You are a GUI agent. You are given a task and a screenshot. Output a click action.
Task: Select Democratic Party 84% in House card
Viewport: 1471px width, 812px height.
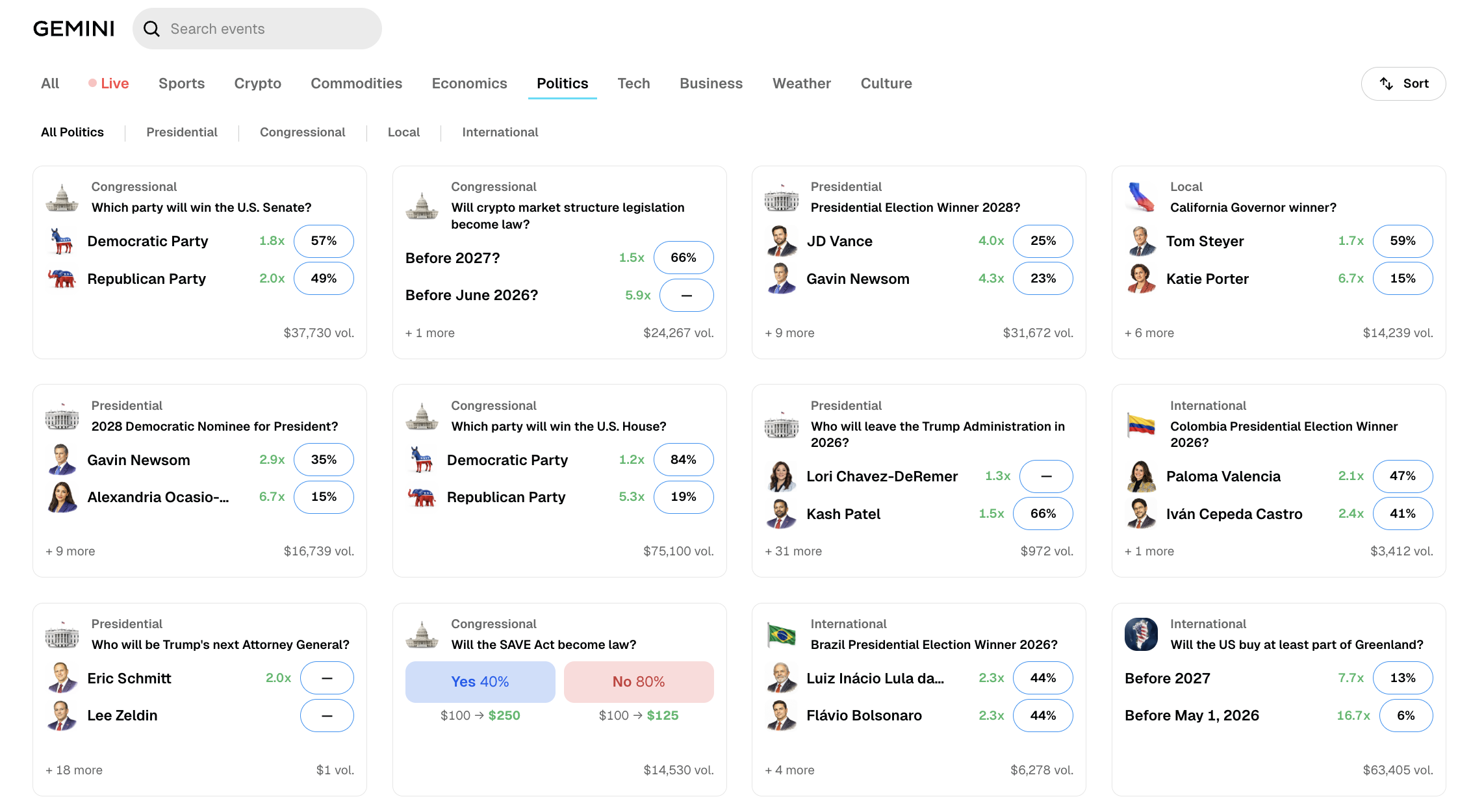tap(684, 459)
